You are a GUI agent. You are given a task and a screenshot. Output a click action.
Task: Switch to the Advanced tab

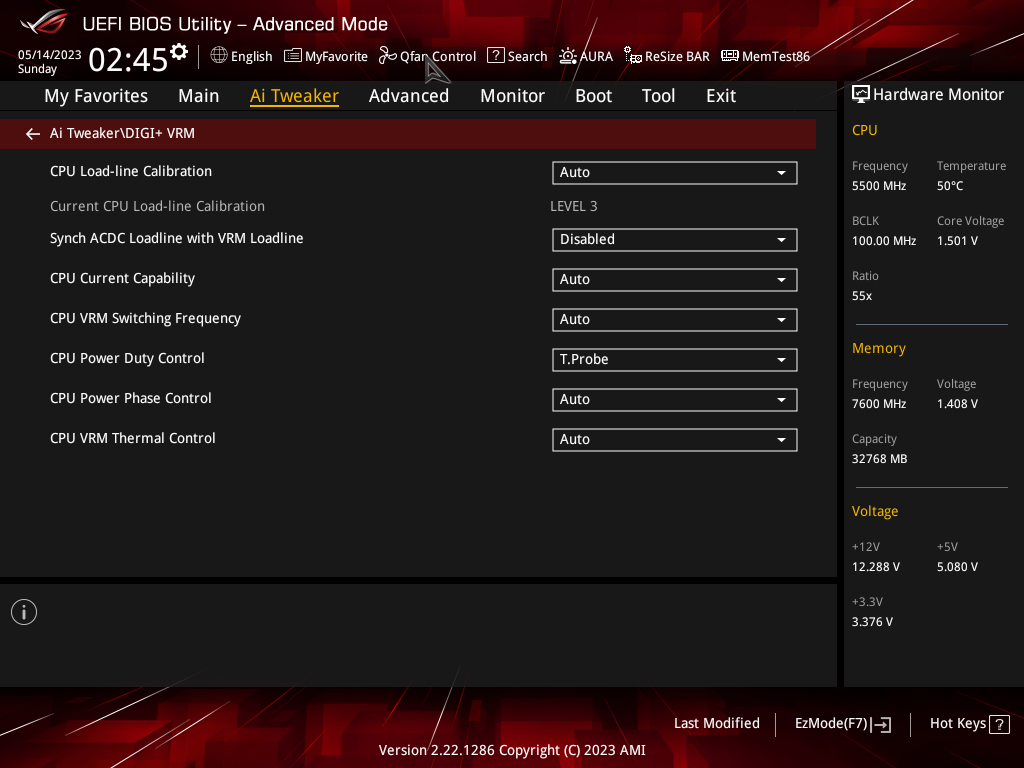(x=409, y=96)
